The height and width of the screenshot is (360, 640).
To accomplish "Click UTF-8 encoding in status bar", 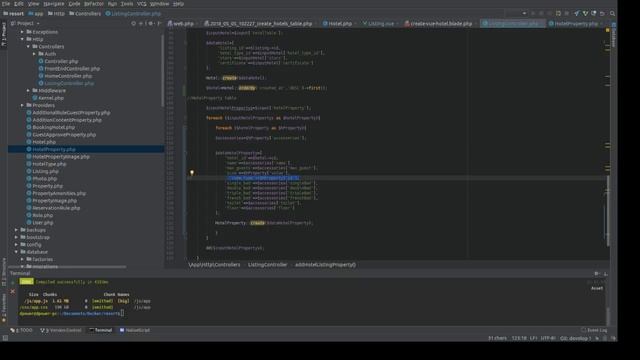I will pyautogui.click(x=548, y=338).
